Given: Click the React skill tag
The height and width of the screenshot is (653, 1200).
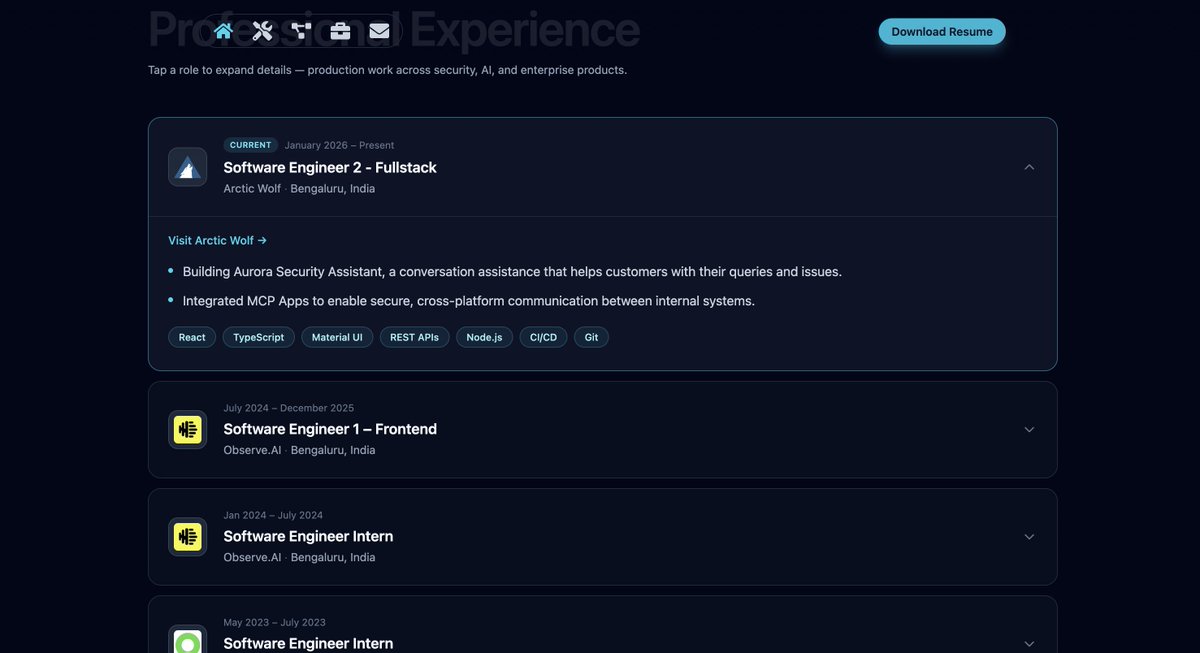Looking at the screenshot, I should coord(192,337).
